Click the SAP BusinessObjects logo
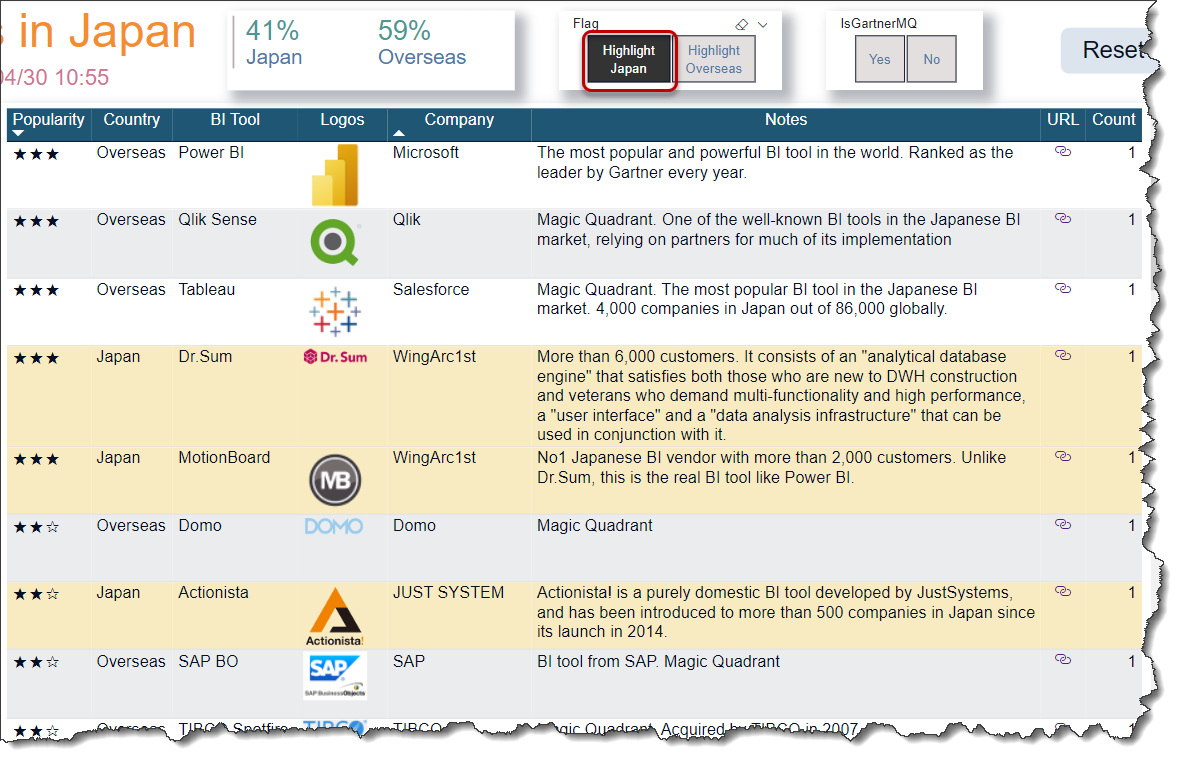Image resolution: width=1184 pixels, height=765 pixels. (x=335, y=676)
